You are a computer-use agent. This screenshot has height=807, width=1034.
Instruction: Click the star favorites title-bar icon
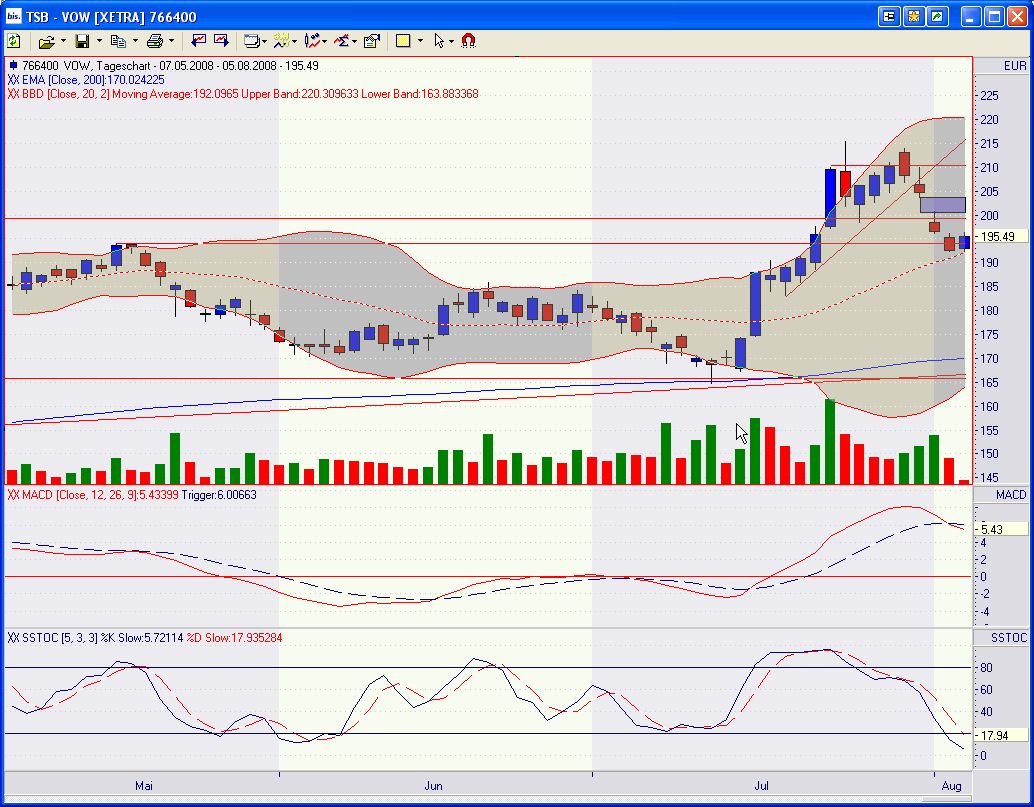[913, 16]
